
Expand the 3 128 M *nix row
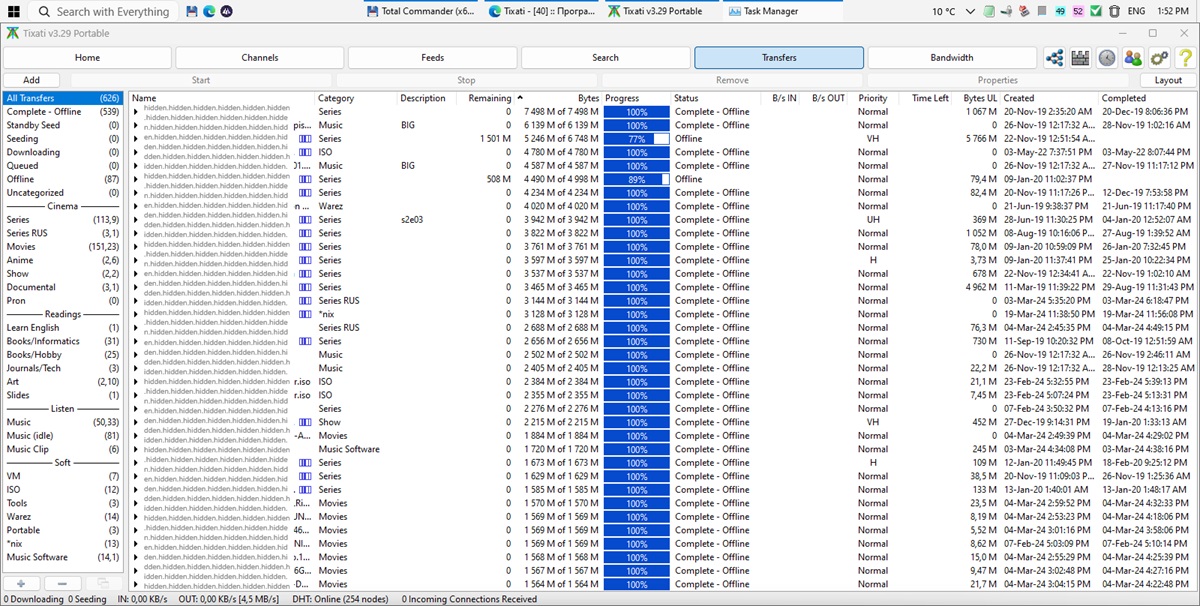click(x=136, y=314)
